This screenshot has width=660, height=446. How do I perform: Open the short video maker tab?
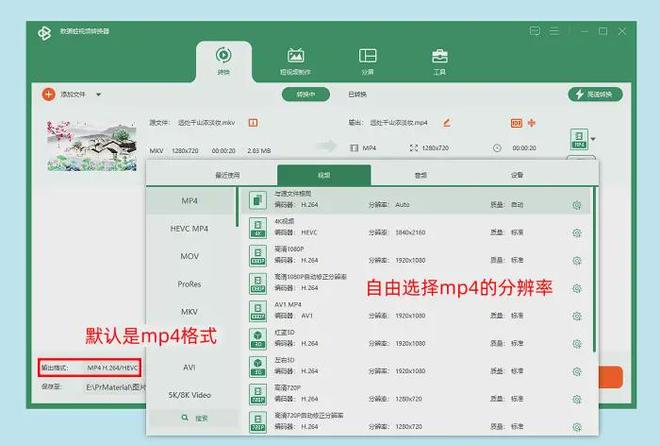coord(295,61)
